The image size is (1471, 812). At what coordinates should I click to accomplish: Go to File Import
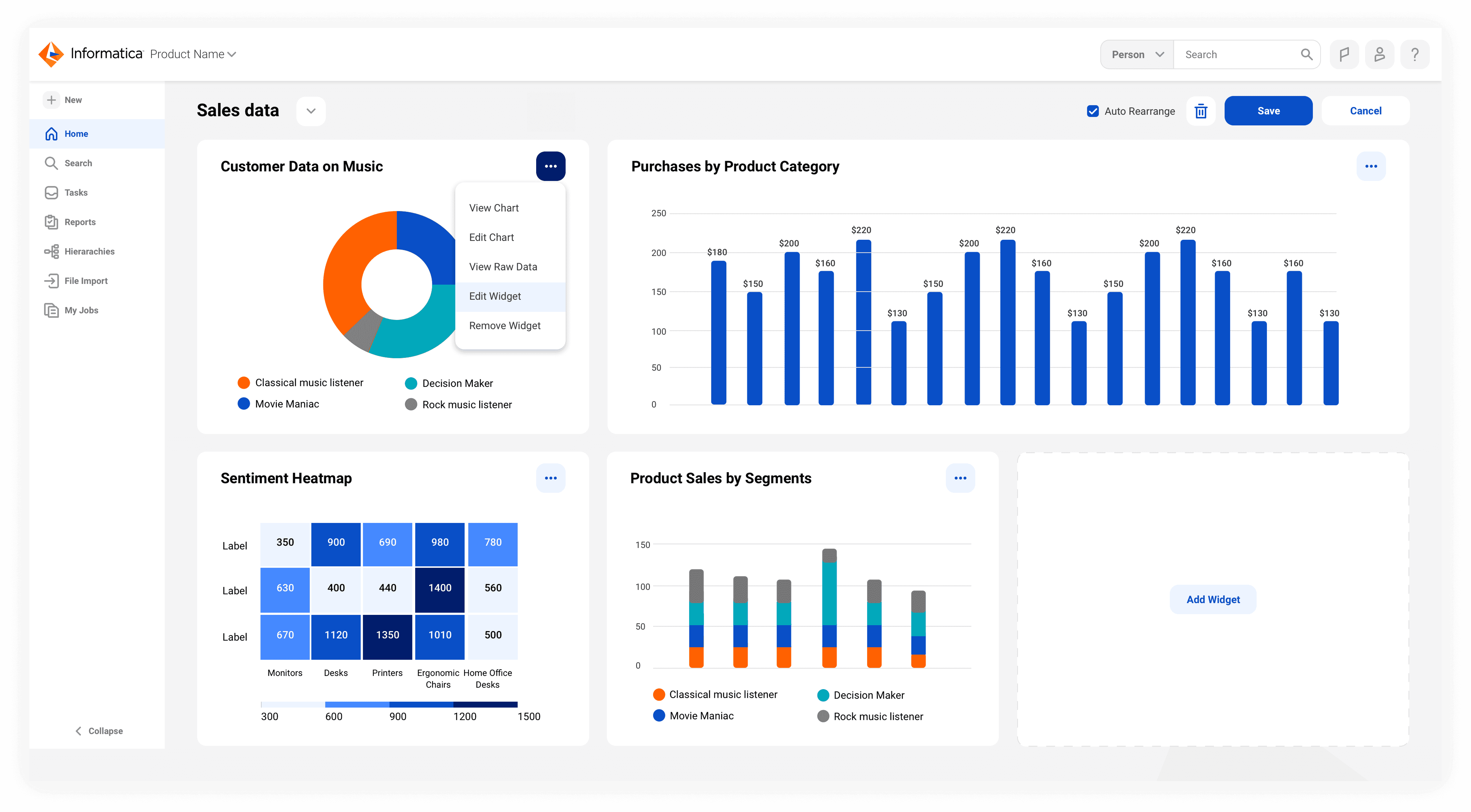pyautogui.click(x=86, y=280)
